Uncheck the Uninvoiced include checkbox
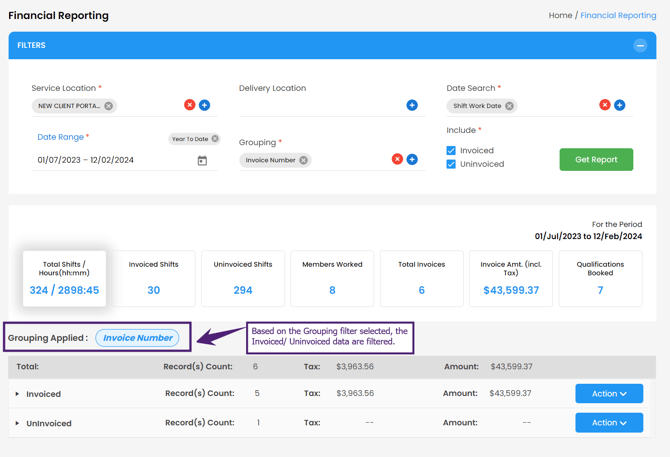The height and width of the screenshot is (457, 670). point(451,164)
